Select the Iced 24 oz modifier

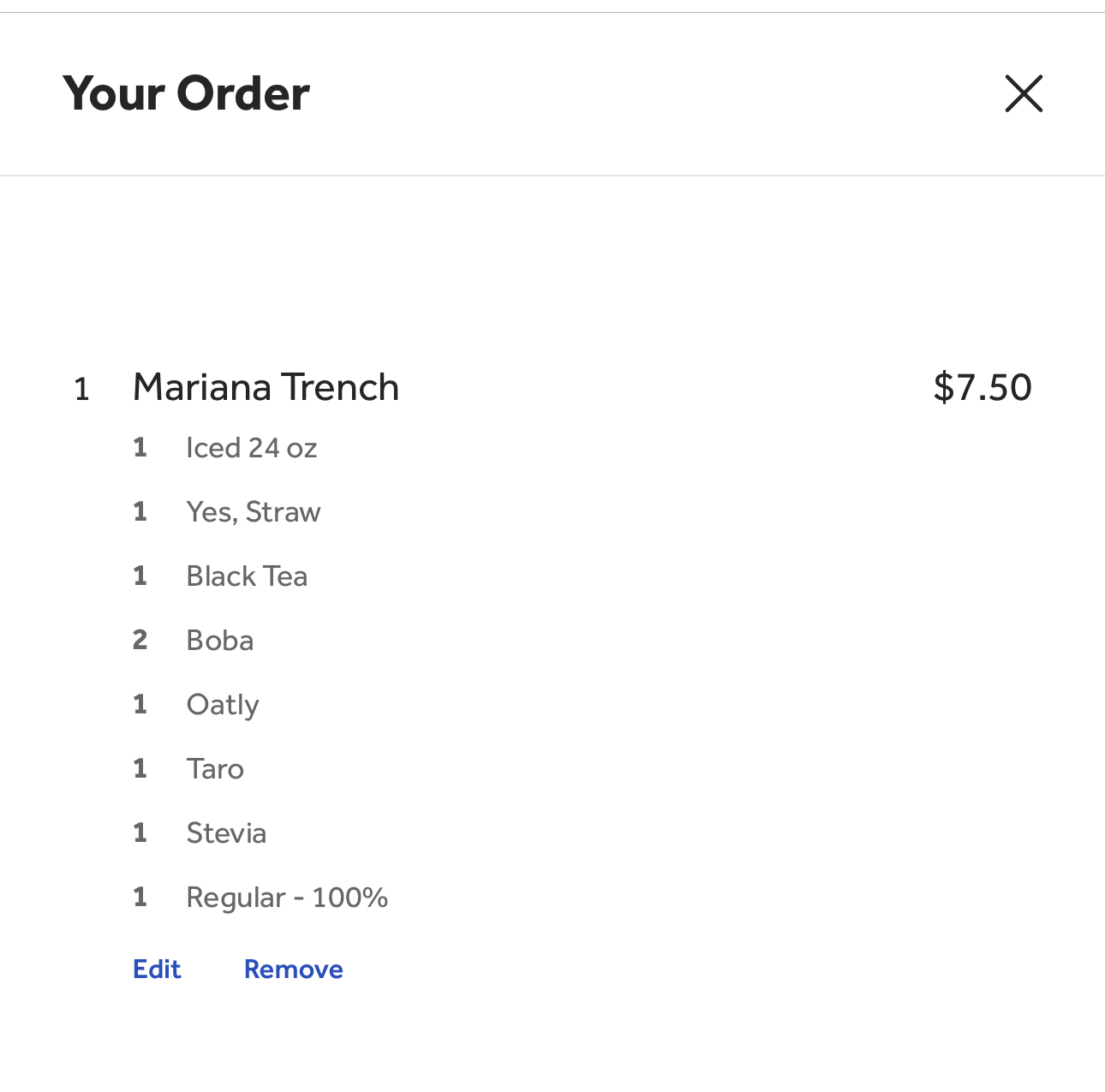click(251, 448)
